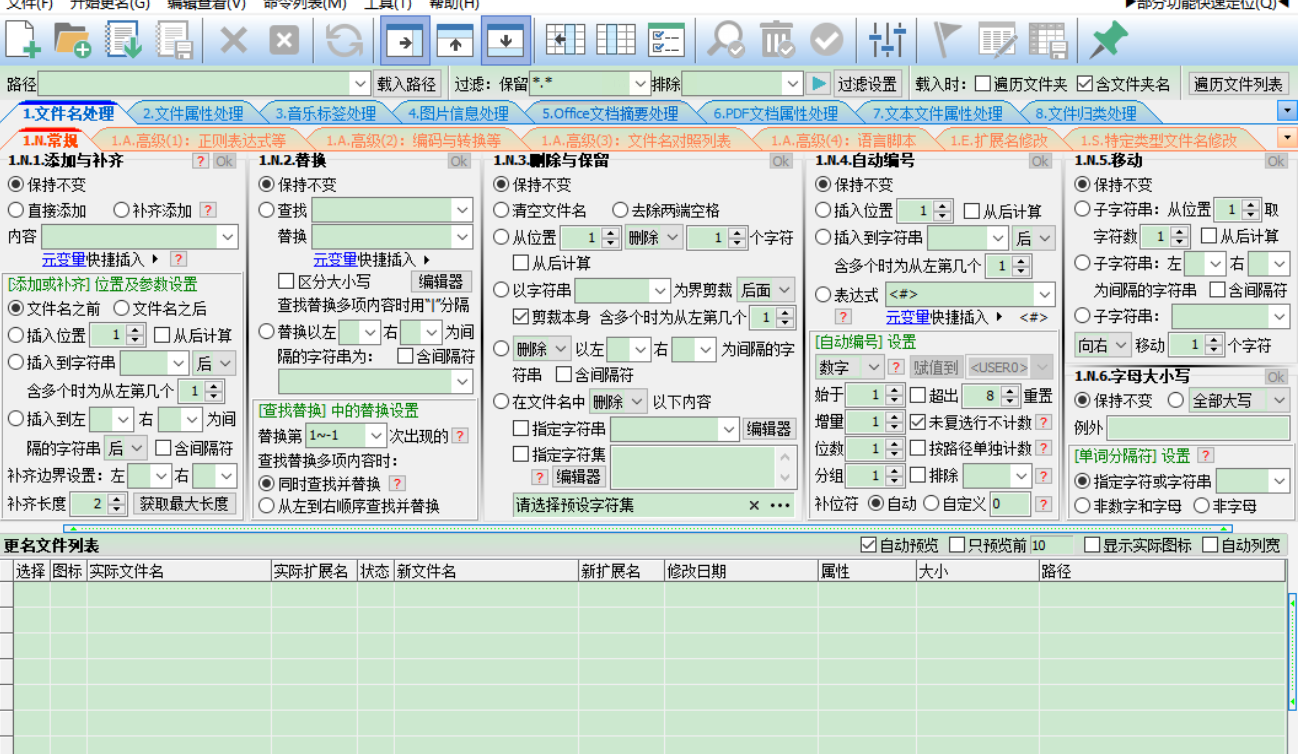Check the 区分大小写 option

coord(286,282)
